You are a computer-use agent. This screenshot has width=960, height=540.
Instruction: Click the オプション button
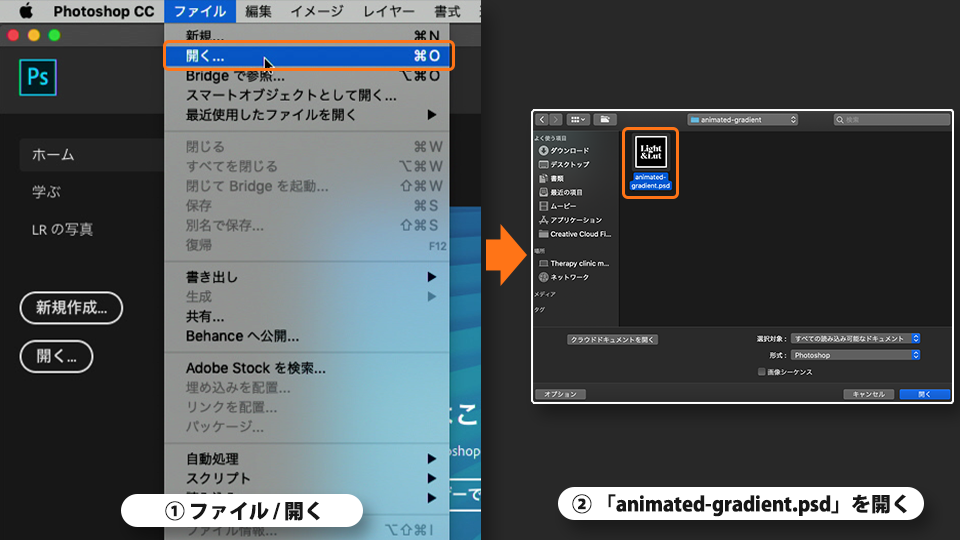click(x=560, y=394)
